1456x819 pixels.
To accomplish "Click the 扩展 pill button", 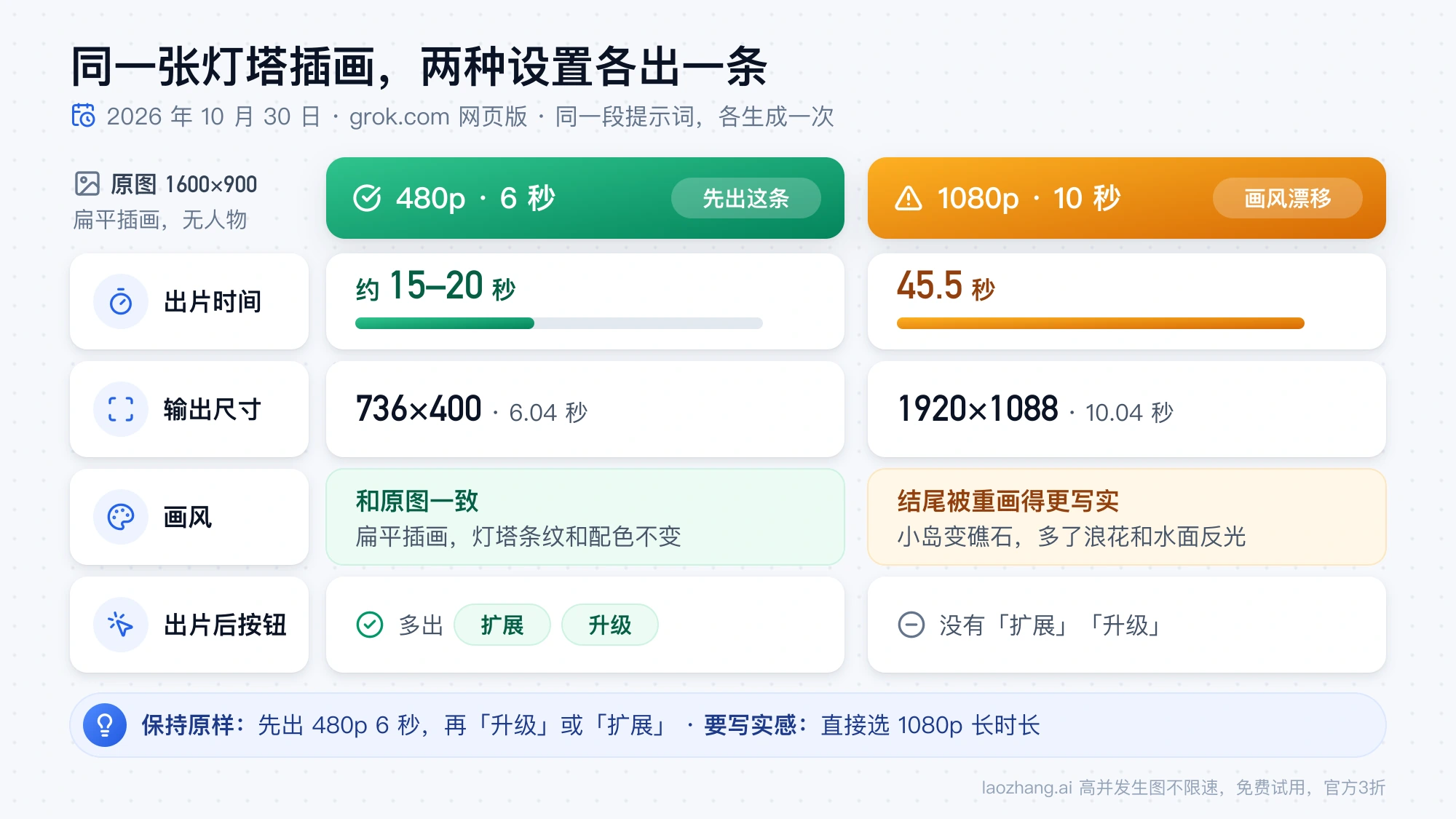I will click(x=502, y=625).
